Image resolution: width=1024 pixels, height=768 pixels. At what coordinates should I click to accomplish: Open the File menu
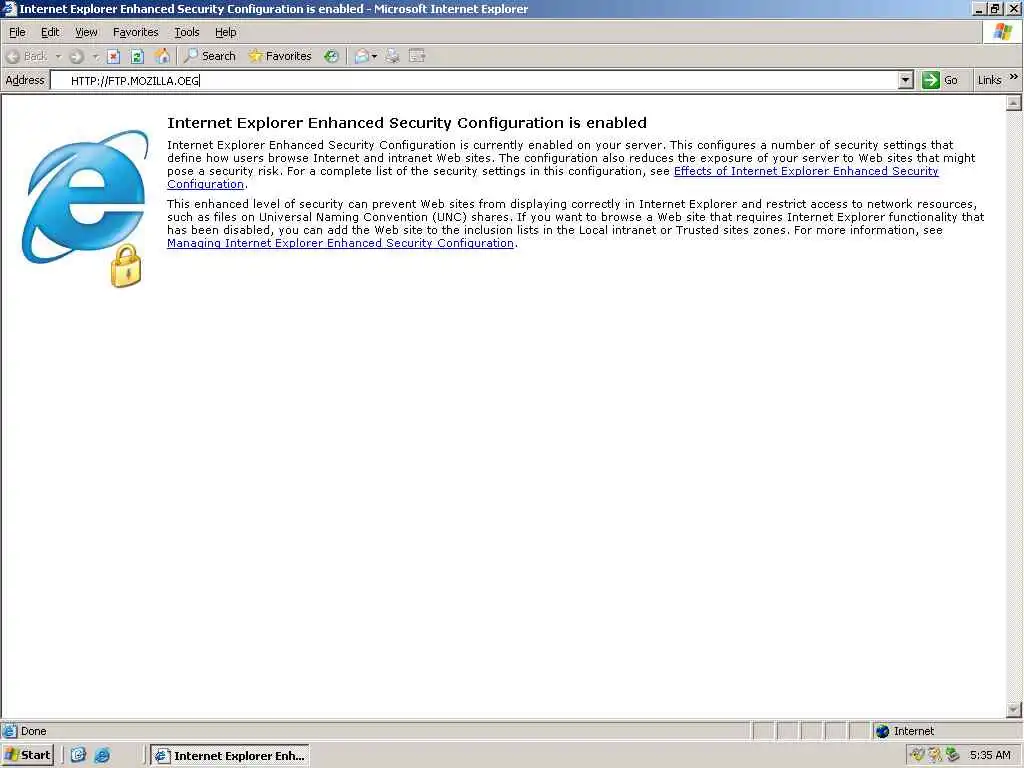click(17, 32)
